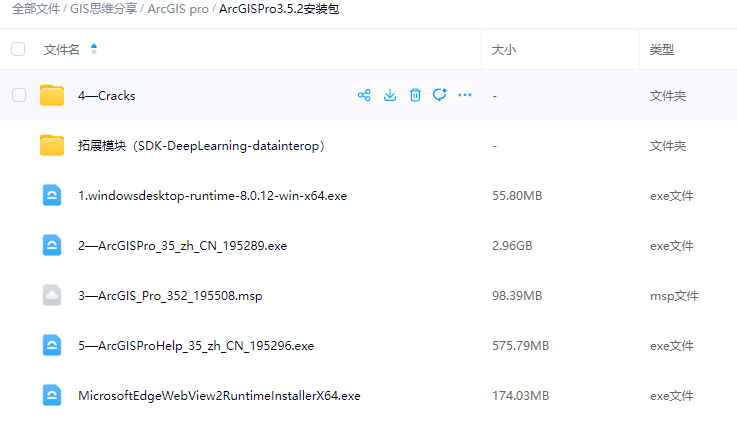
Task: Download the 4—Cracks folder
Action: (x=390, y=95)
